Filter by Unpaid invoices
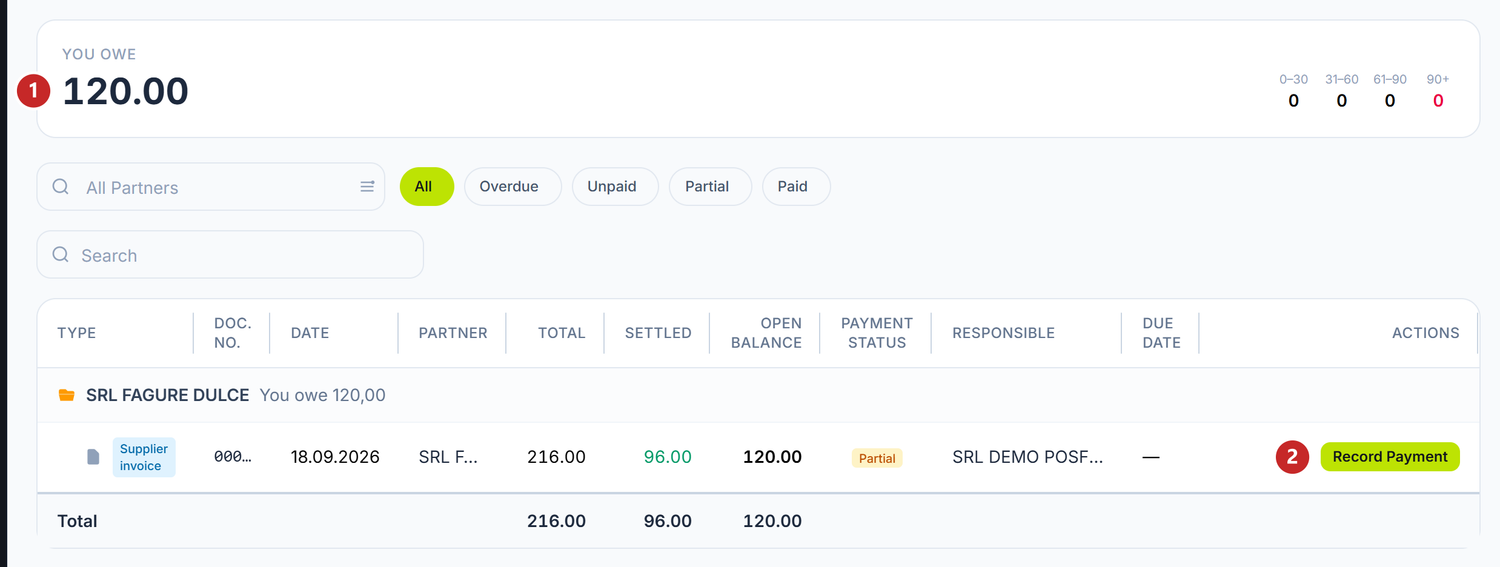 [615, 187]
